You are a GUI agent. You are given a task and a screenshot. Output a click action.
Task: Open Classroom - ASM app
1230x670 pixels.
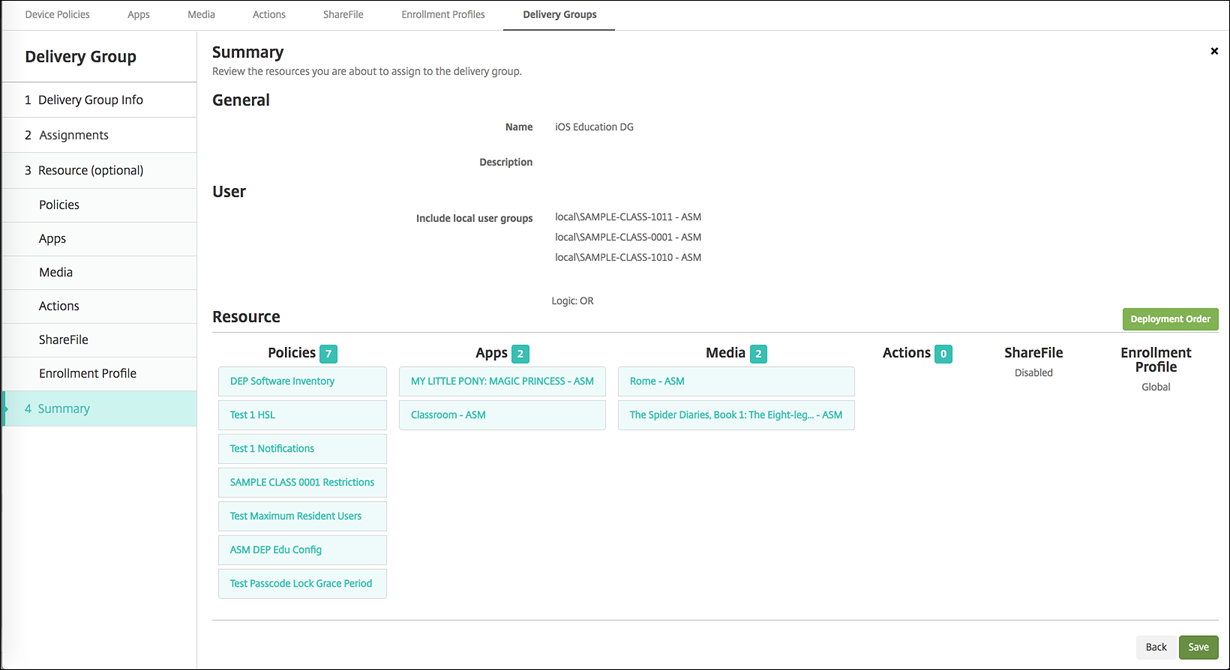pos(502,415)
